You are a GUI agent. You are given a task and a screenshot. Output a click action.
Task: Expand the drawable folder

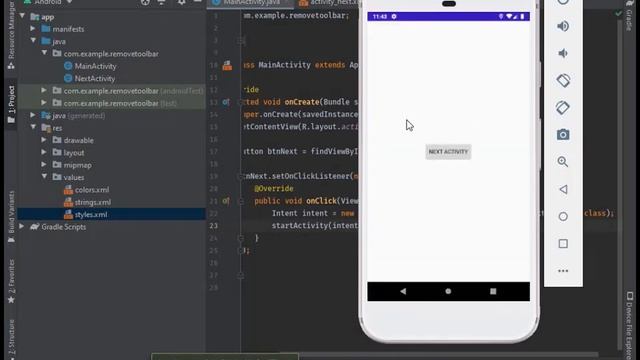[44, 140]
